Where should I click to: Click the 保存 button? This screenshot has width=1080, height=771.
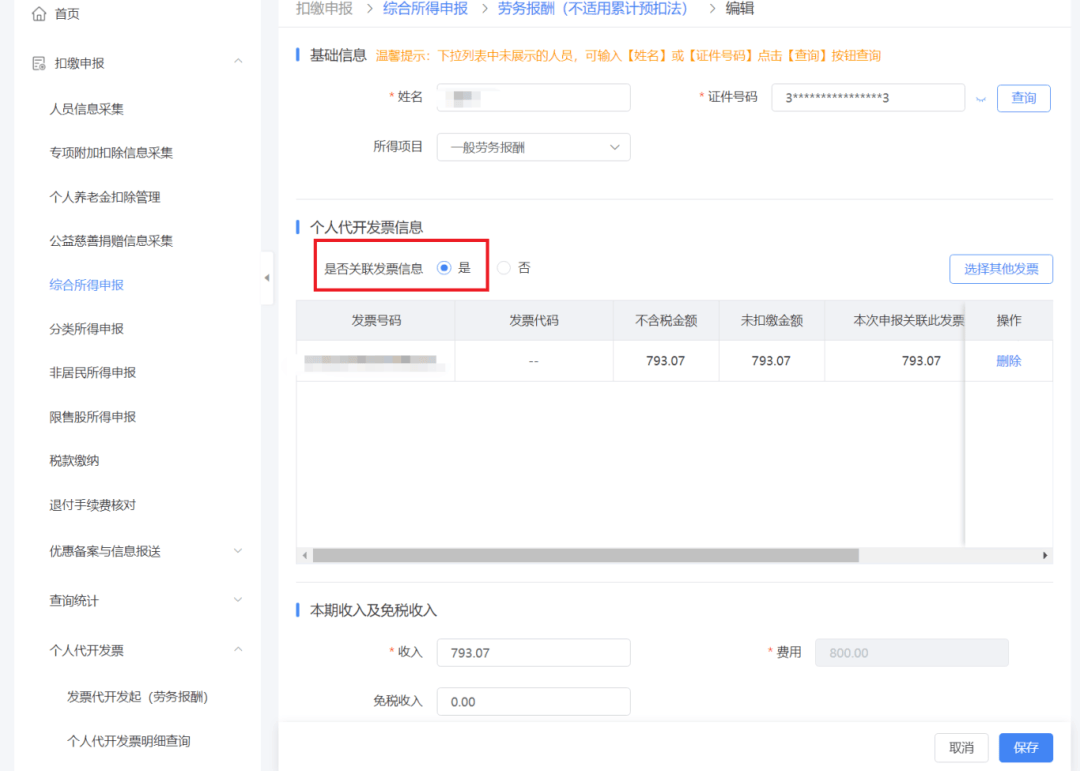1025,747
